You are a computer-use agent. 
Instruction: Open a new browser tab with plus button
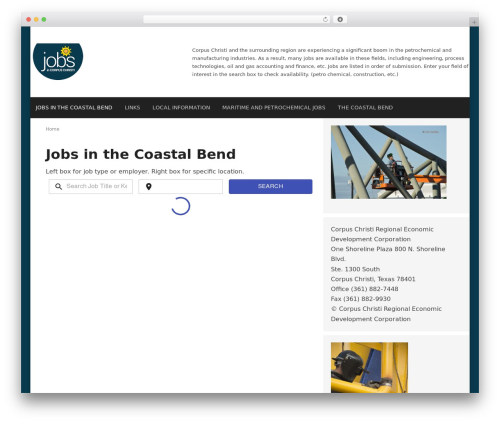474,22
